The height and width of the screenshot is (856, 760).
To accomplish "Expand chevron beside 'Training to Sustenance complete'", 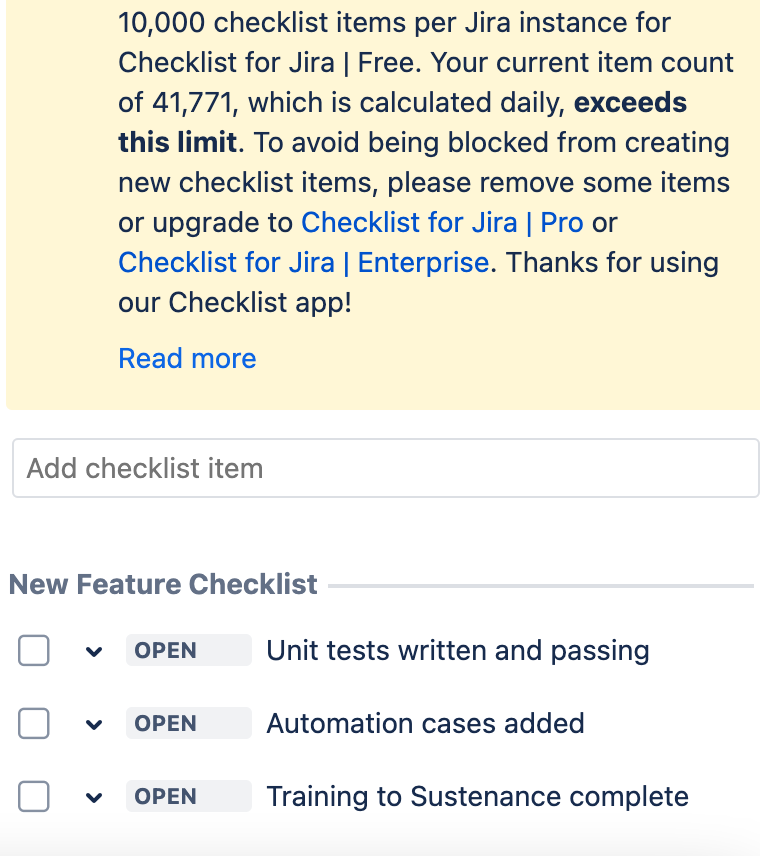I will pos(93,796).
